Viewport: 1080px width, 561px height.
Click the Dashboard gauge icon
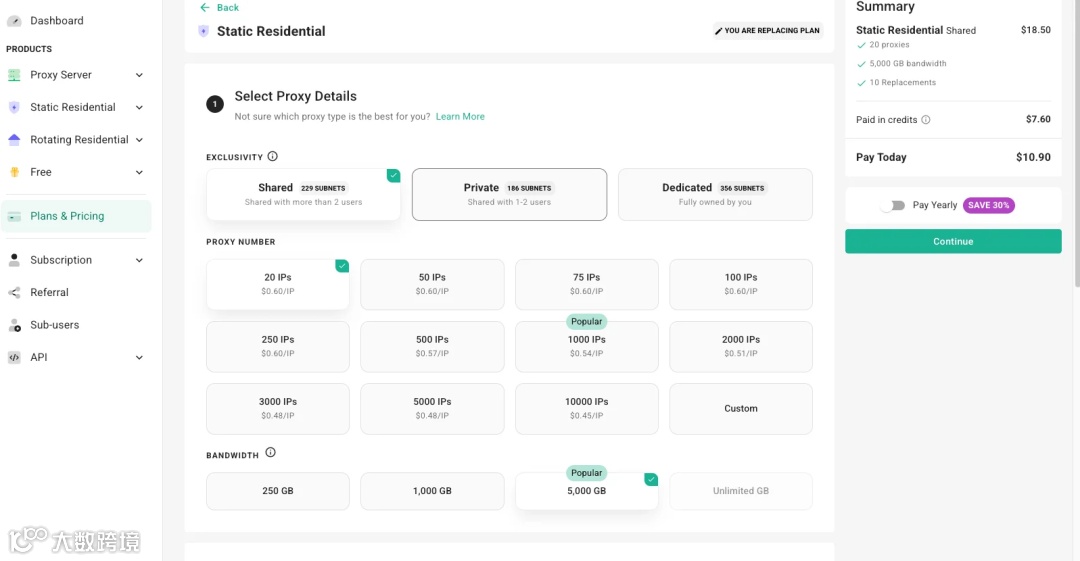(x=14, y=21)
